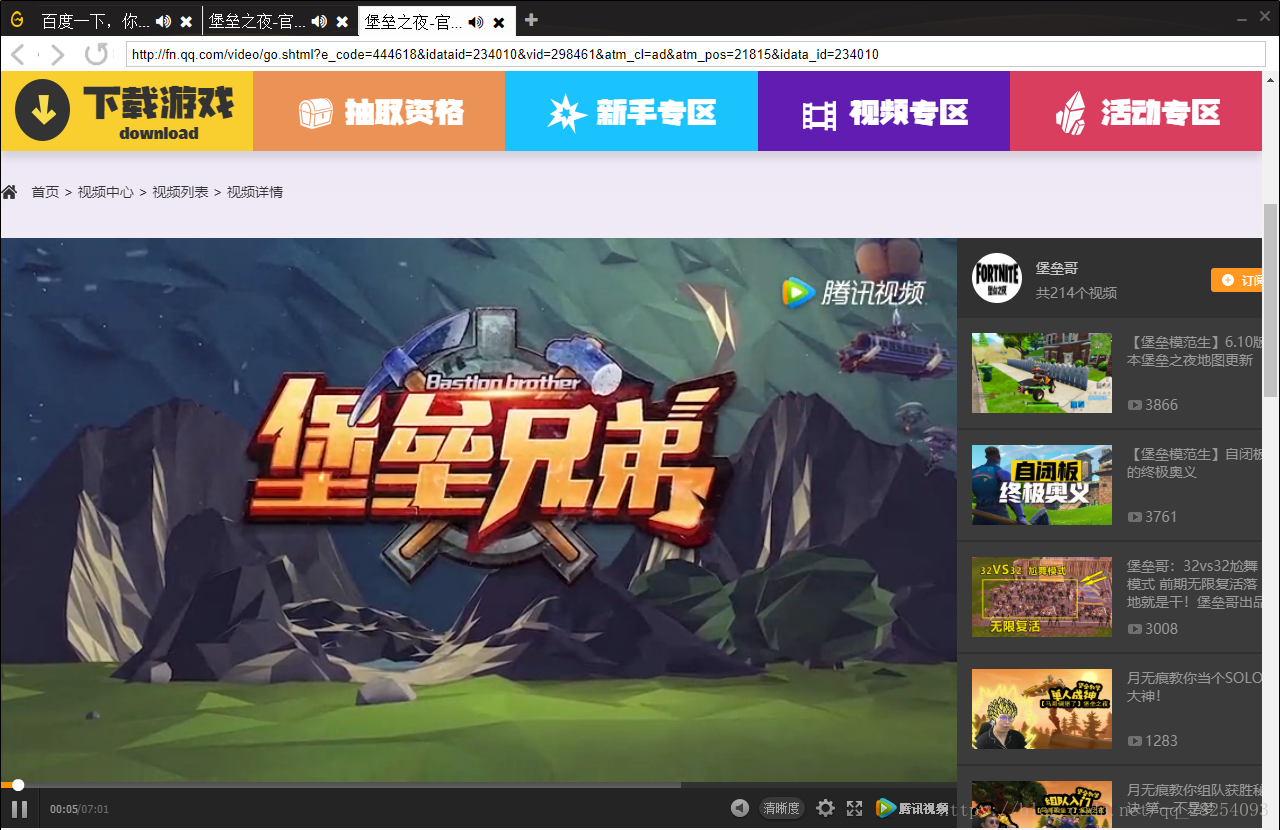Focus the URL address bar
Image resolution: width=1280 pixels, height=830 pixels.
(x=695, y=54)
